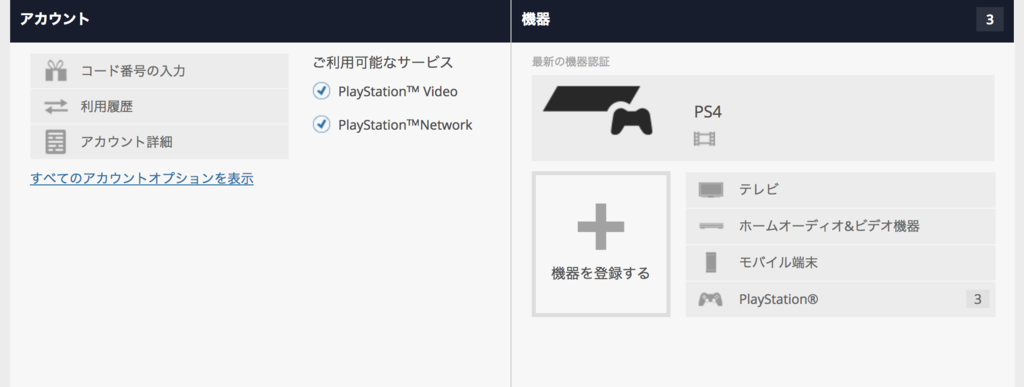
Task: Click the PS4 console and controller icon
Action: (598, 110)
